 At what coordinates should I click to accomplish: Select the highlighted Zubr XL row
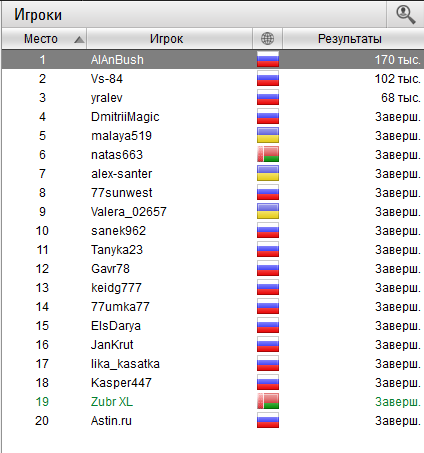pos(213,402)
